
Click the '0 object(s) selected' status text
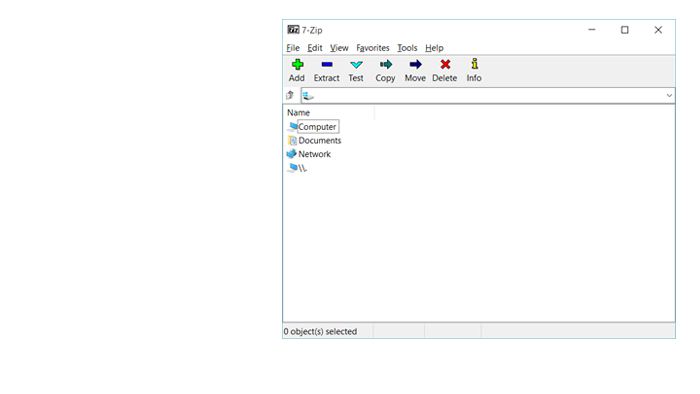point(321,332)
